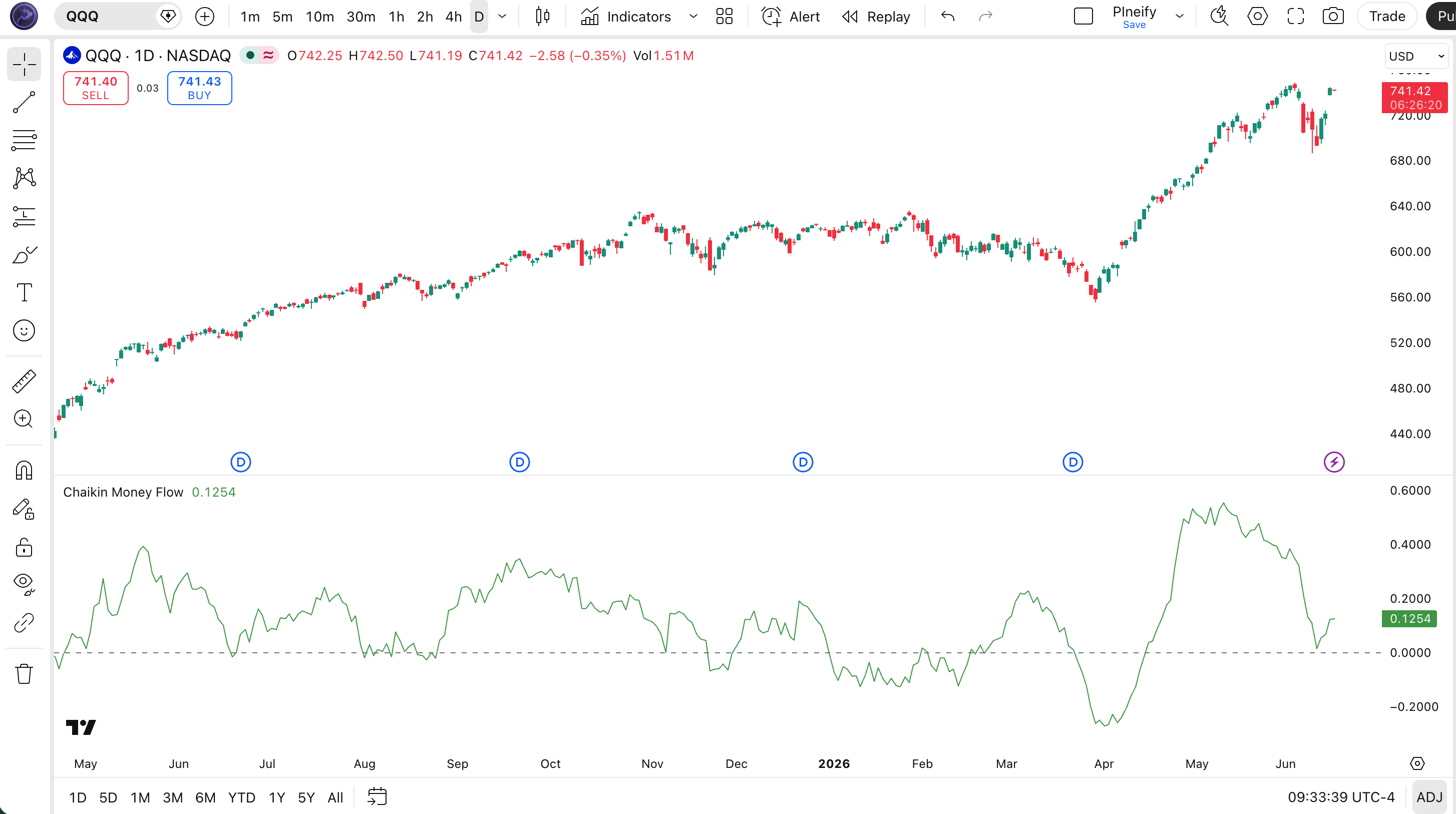
Task: Select the ruler measure tool
Action: [24, 381]
